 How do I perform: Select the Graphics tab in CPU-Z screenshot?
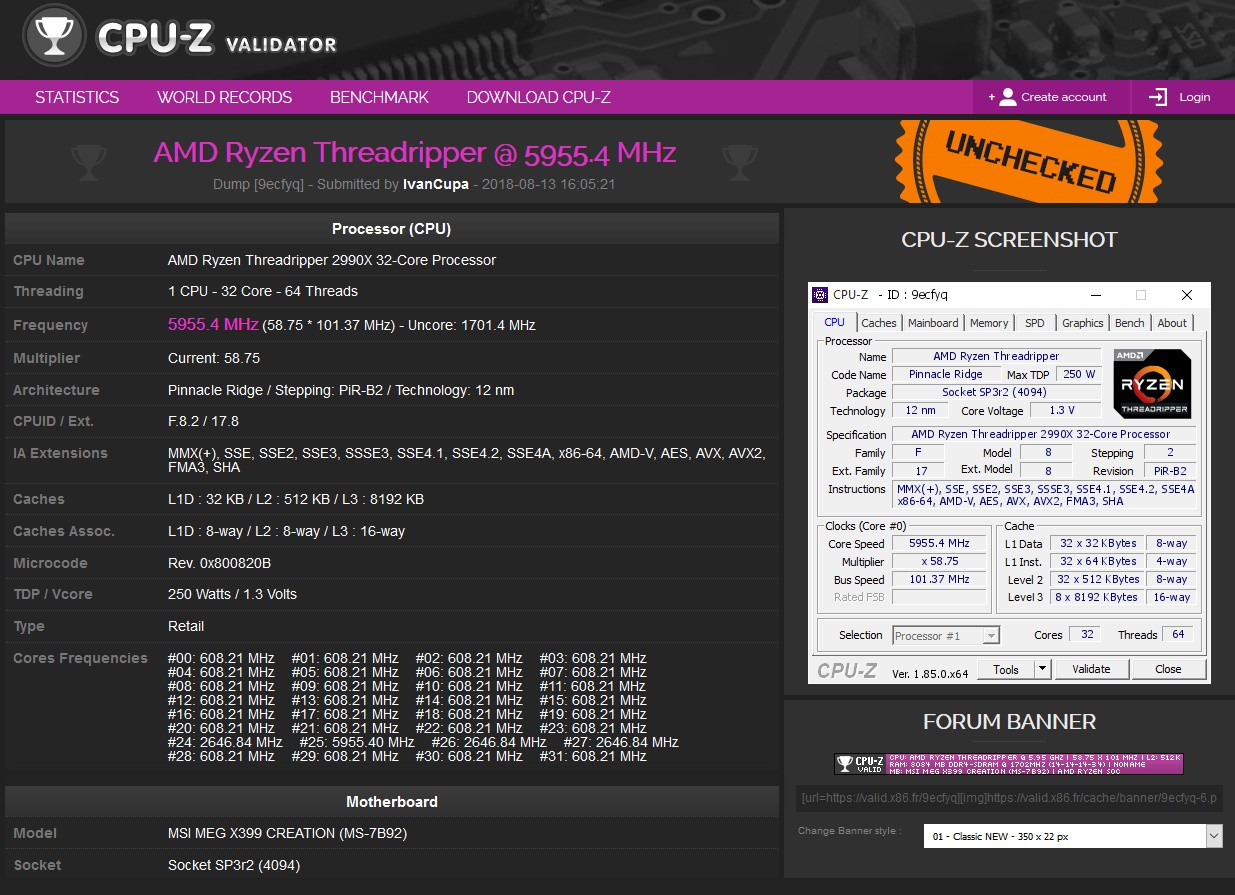[x=1083, y=323]
